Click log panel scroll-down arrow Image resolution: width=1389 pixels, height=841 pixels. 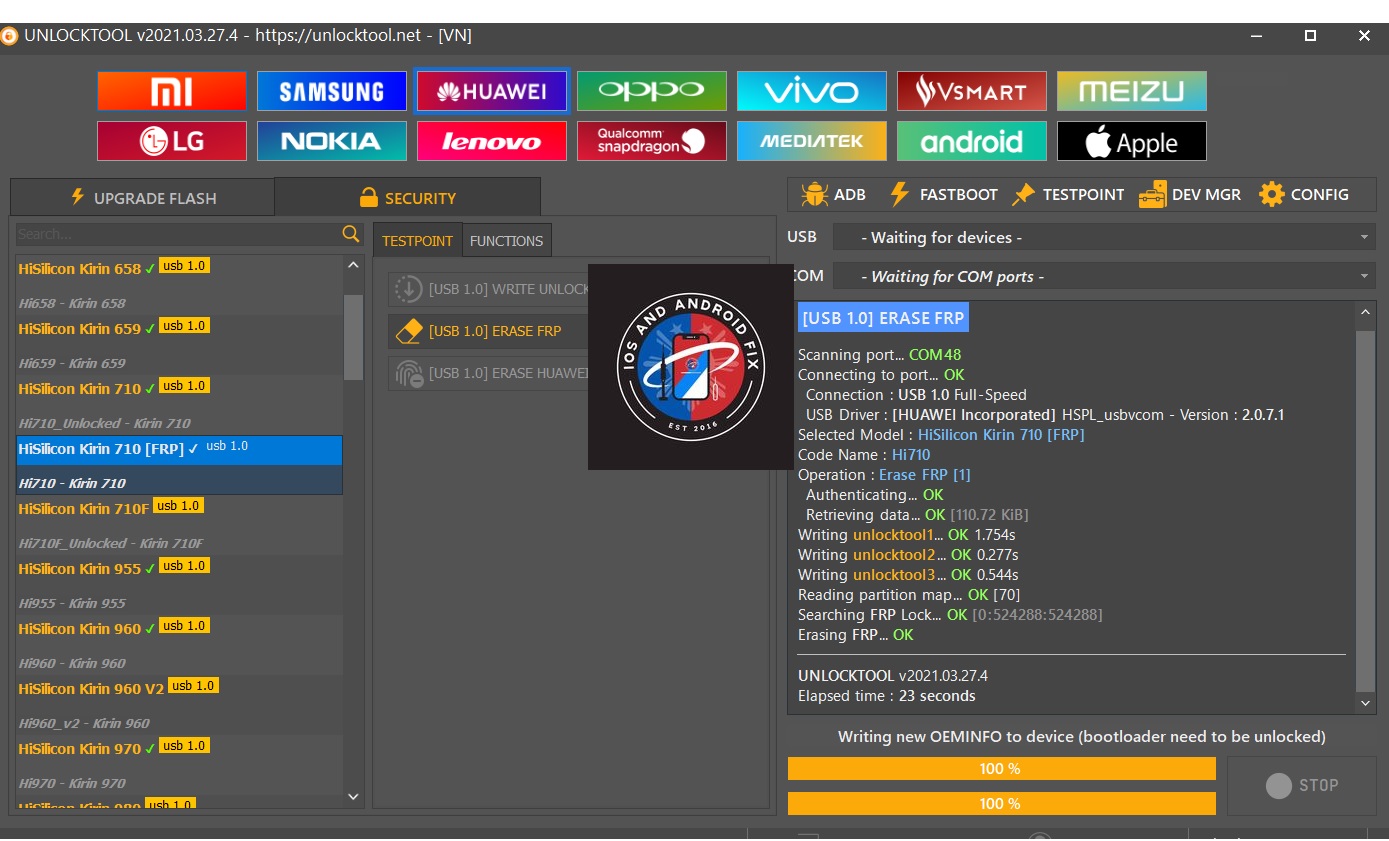pyautogui.click(x=1366, y=703)
